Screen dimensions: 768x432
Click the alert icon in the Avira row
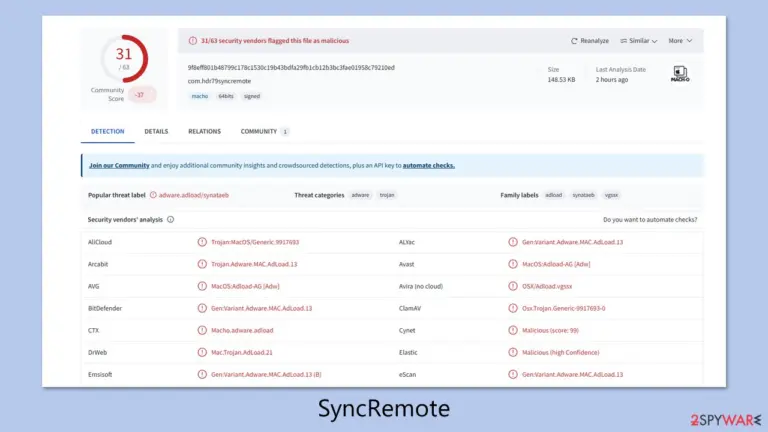click(x=513, y=286)
